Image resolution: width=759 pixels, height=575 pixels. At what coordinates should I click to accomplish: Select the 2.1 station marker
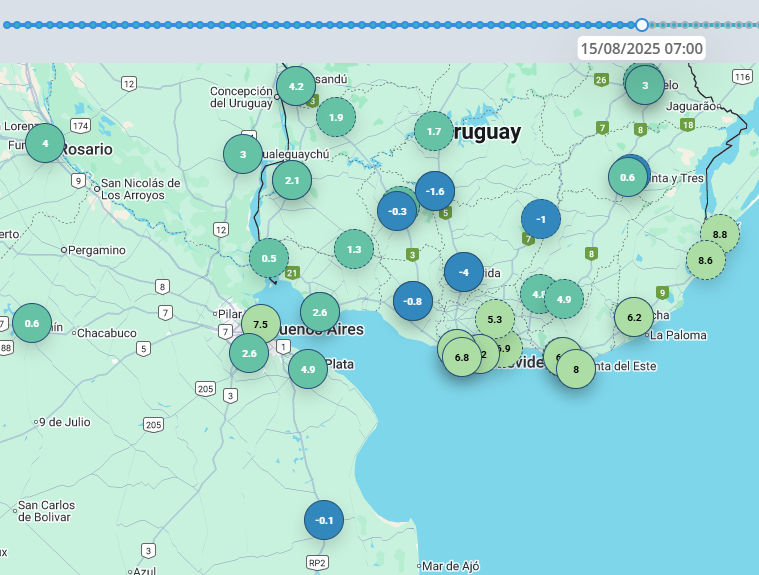click(x=292, y=180)
